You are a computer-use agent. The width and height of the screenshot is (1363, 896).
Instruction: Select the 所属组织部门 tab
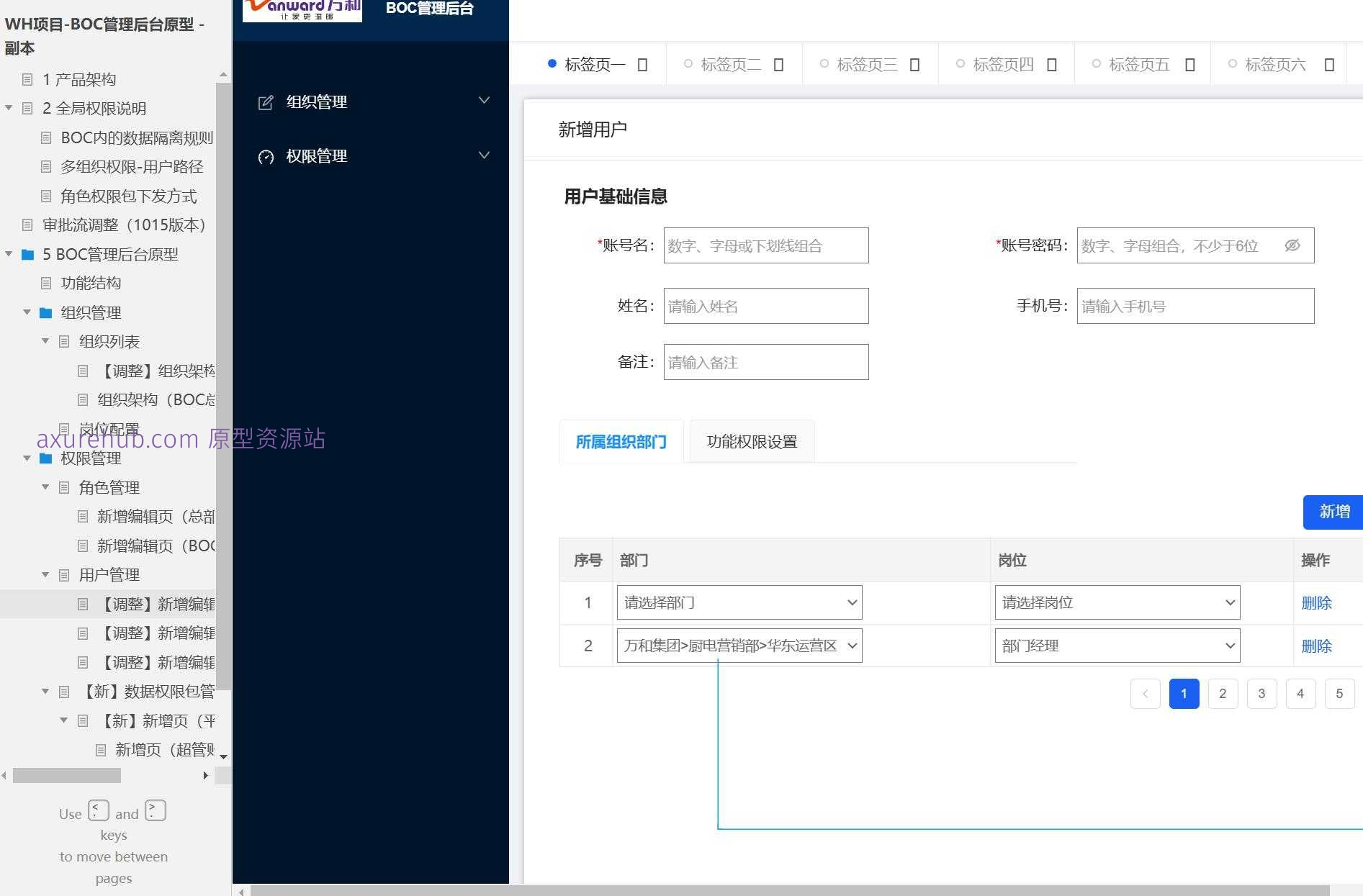pos(621,441)
